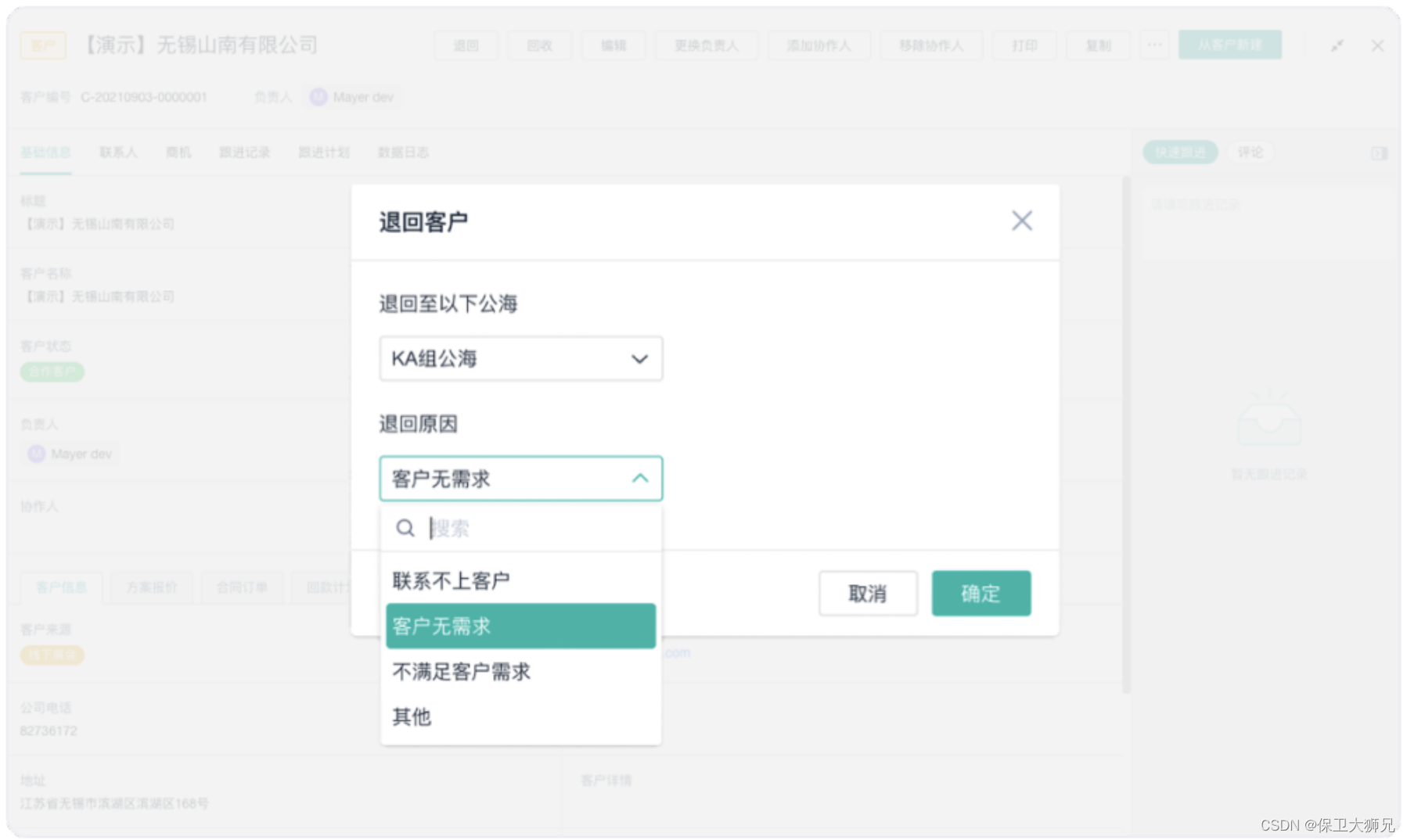The width and height of the screenshot is (1407, 840).
Task: Click 移除协作人 in the background toolbar
Action: click(931, 45)
